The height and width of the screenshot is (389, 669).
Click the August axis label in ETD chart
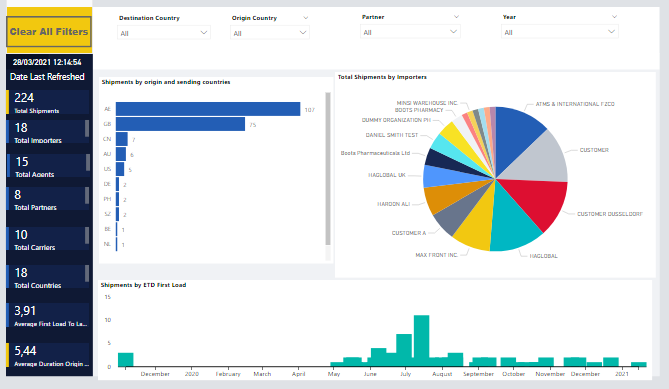pyautogui.click(x=442, y=374)
